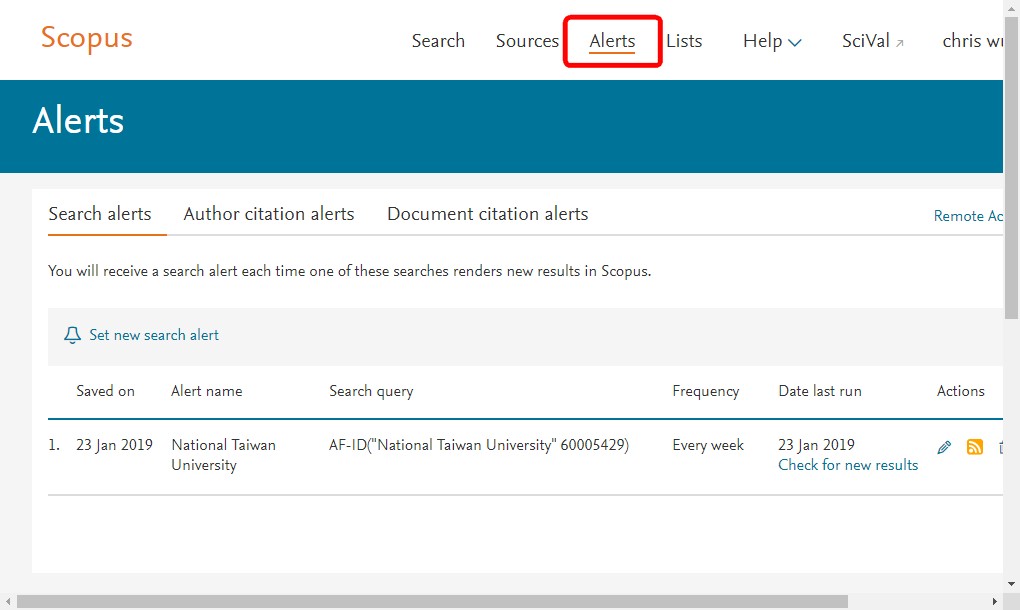Open the SciVal external link
The height and width of the screenshot is (610, 1020).
872,41
